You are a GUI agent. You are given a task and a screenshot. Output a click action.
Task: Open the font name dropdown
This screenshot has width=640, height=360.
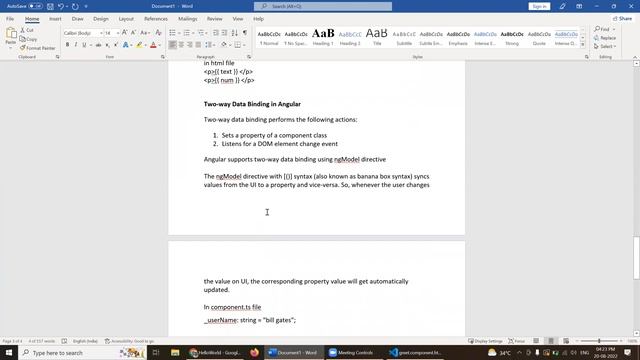101,33
